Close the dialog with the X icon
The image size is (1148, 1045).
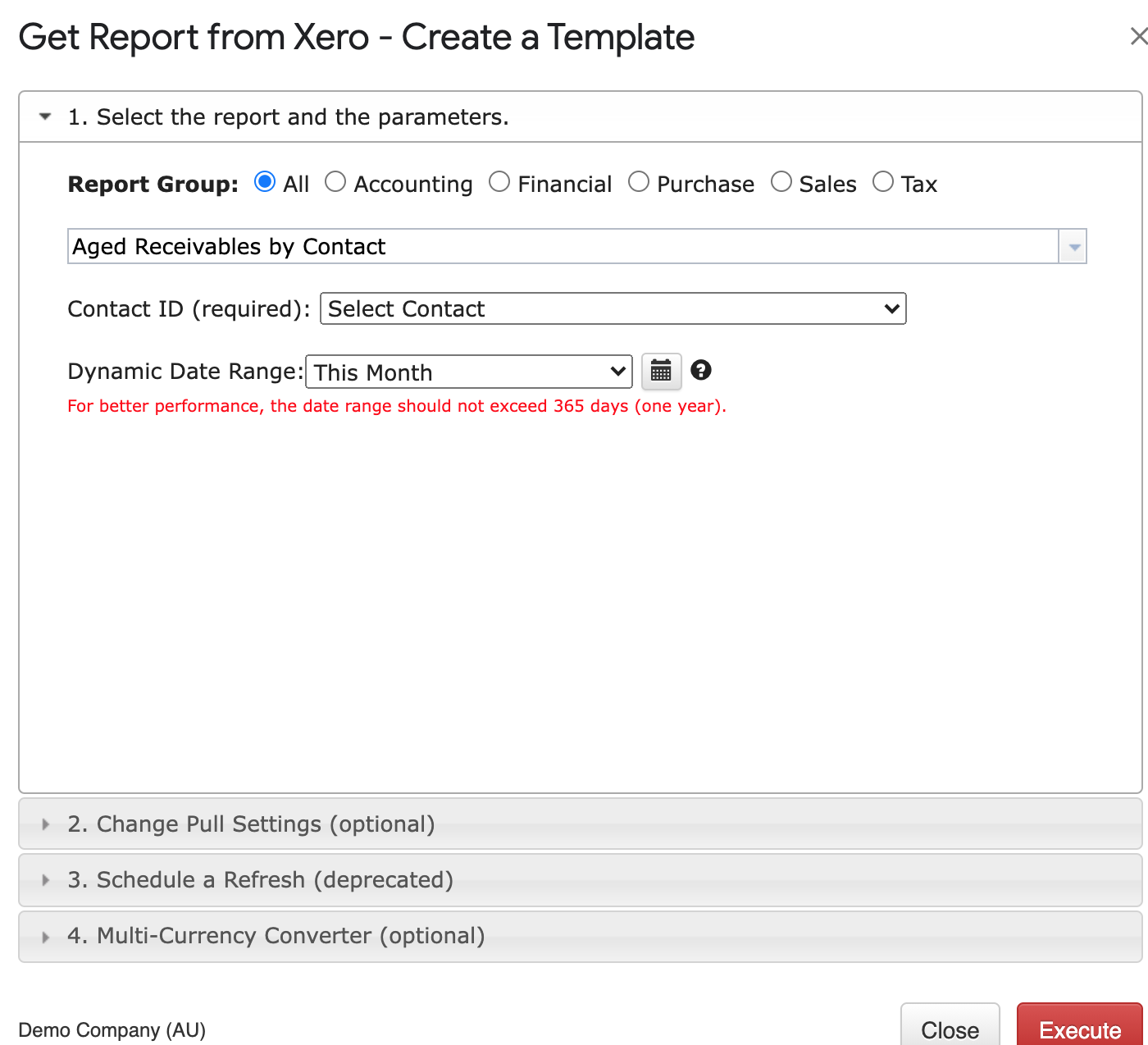click(1138, 37)
